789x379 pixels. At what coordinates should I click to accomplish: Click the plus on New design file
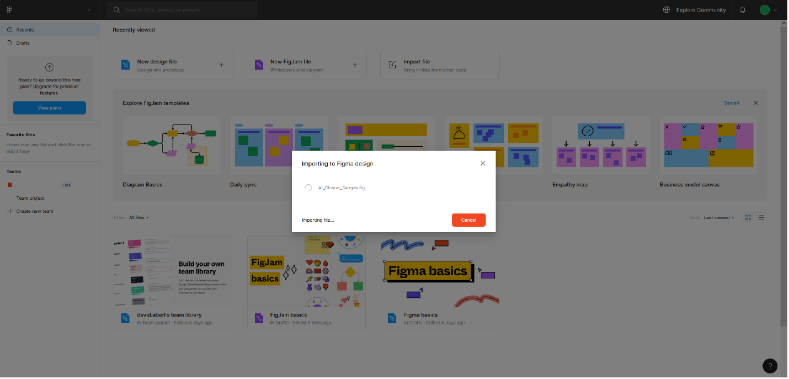tap(222, 64)
